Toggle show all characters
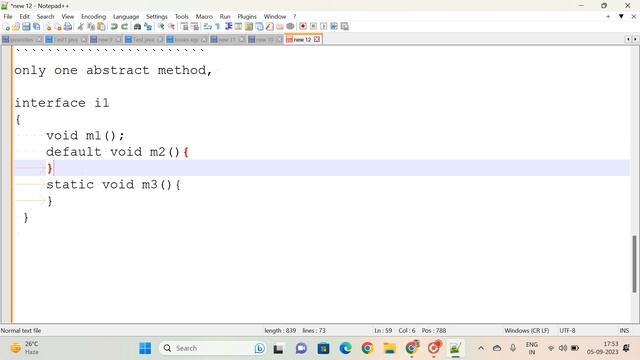 pyautogui.click(x=218, y=27)
